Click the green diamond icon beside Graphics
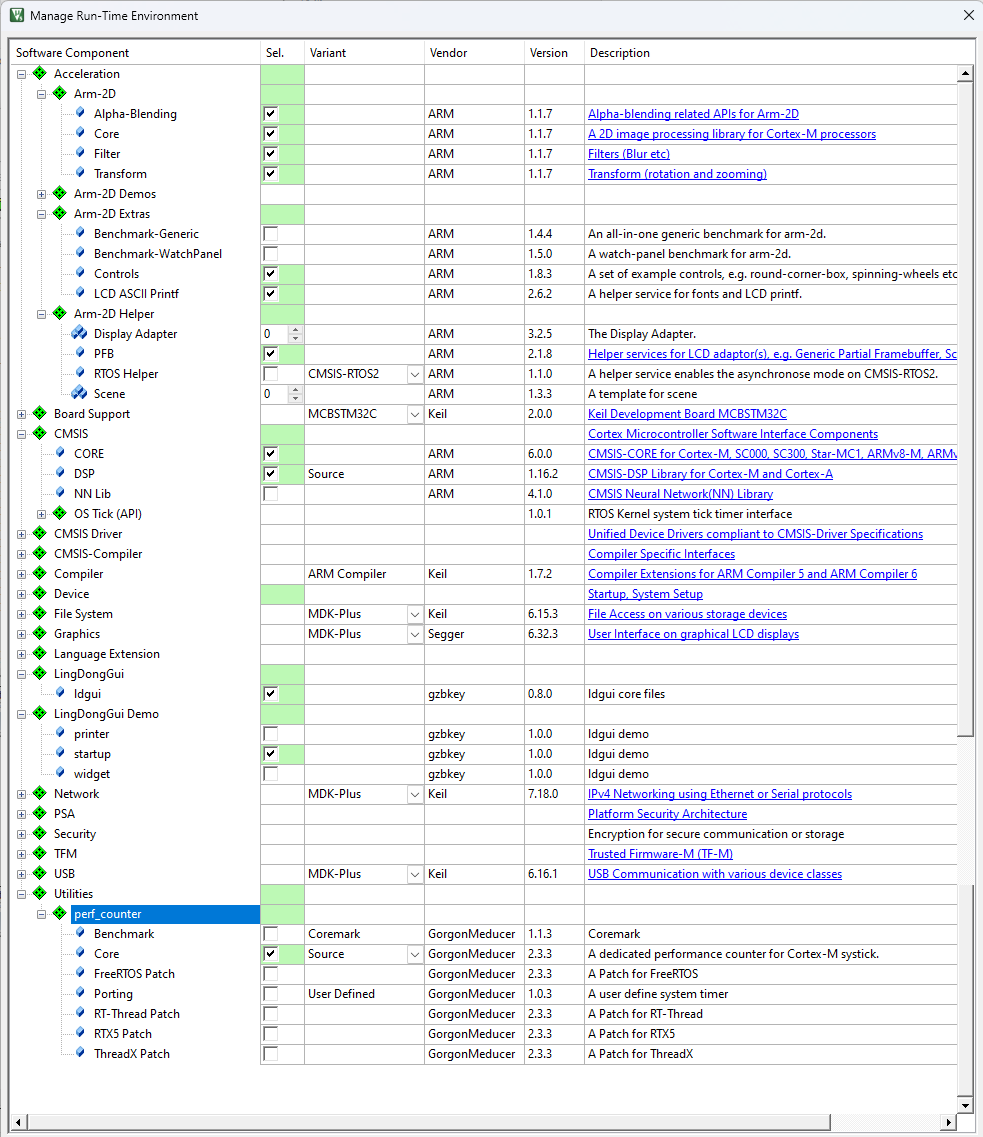This screenshot has height=1137, width=983. point(40,633)
